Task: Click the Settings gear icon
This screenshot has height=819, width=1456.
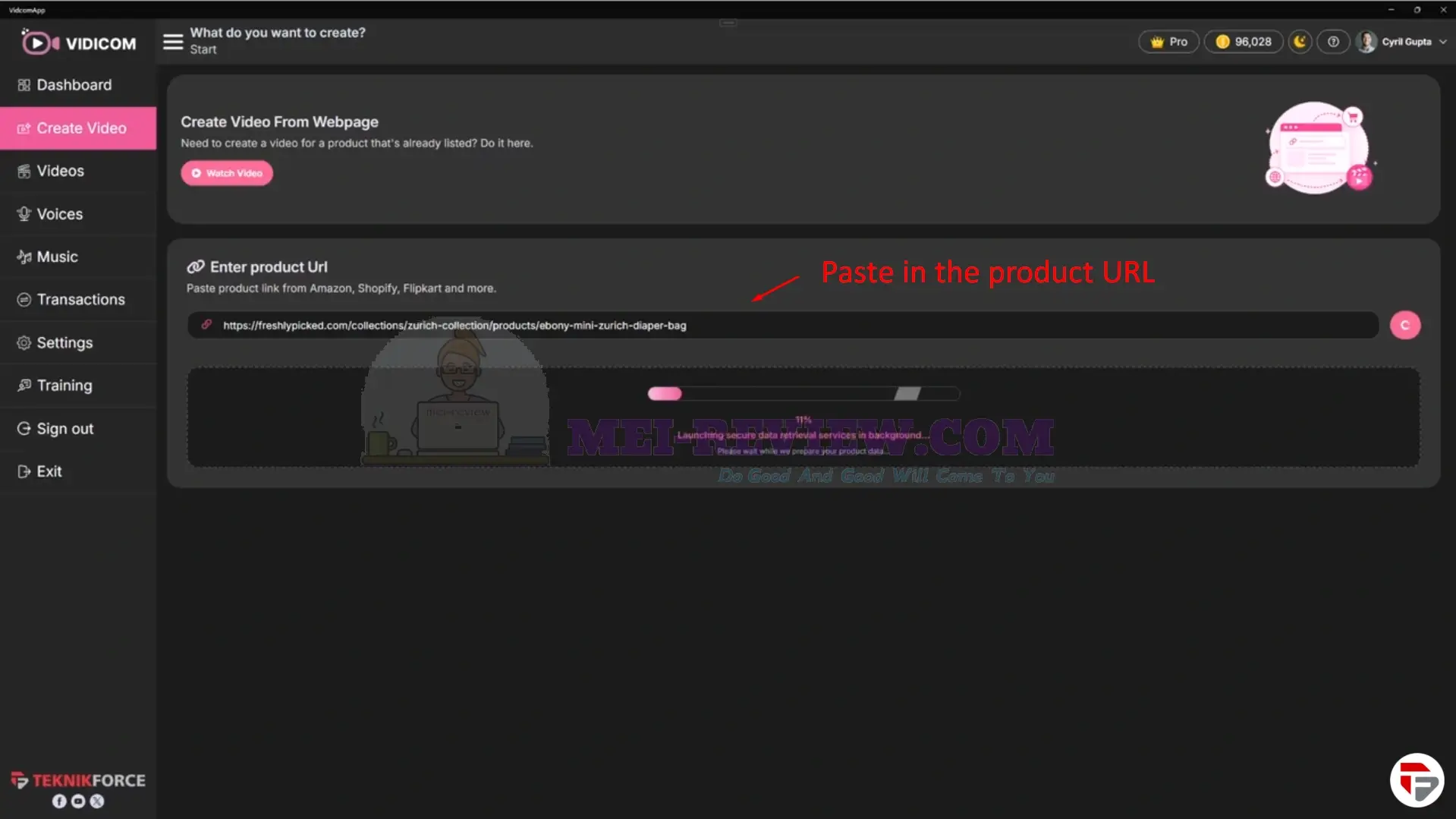Action: 24,343
